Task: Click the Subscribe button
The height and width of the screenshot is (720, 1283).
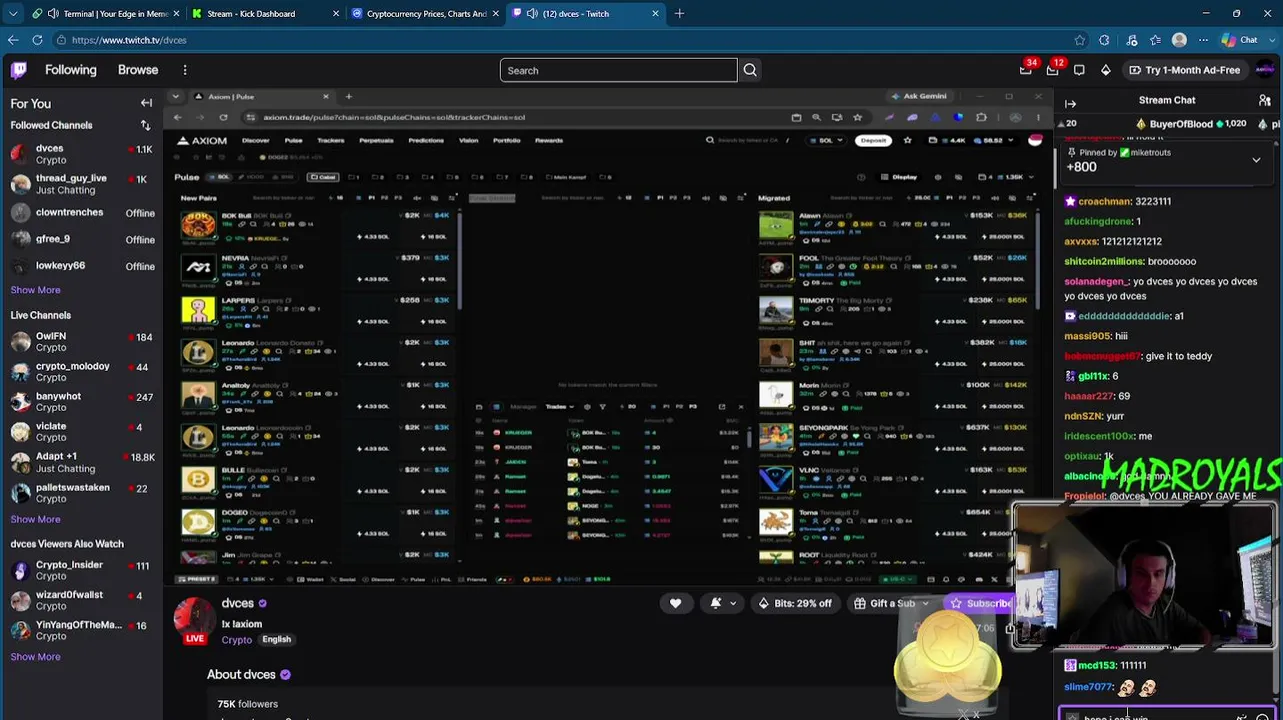Action: click(x=980, y=603)
